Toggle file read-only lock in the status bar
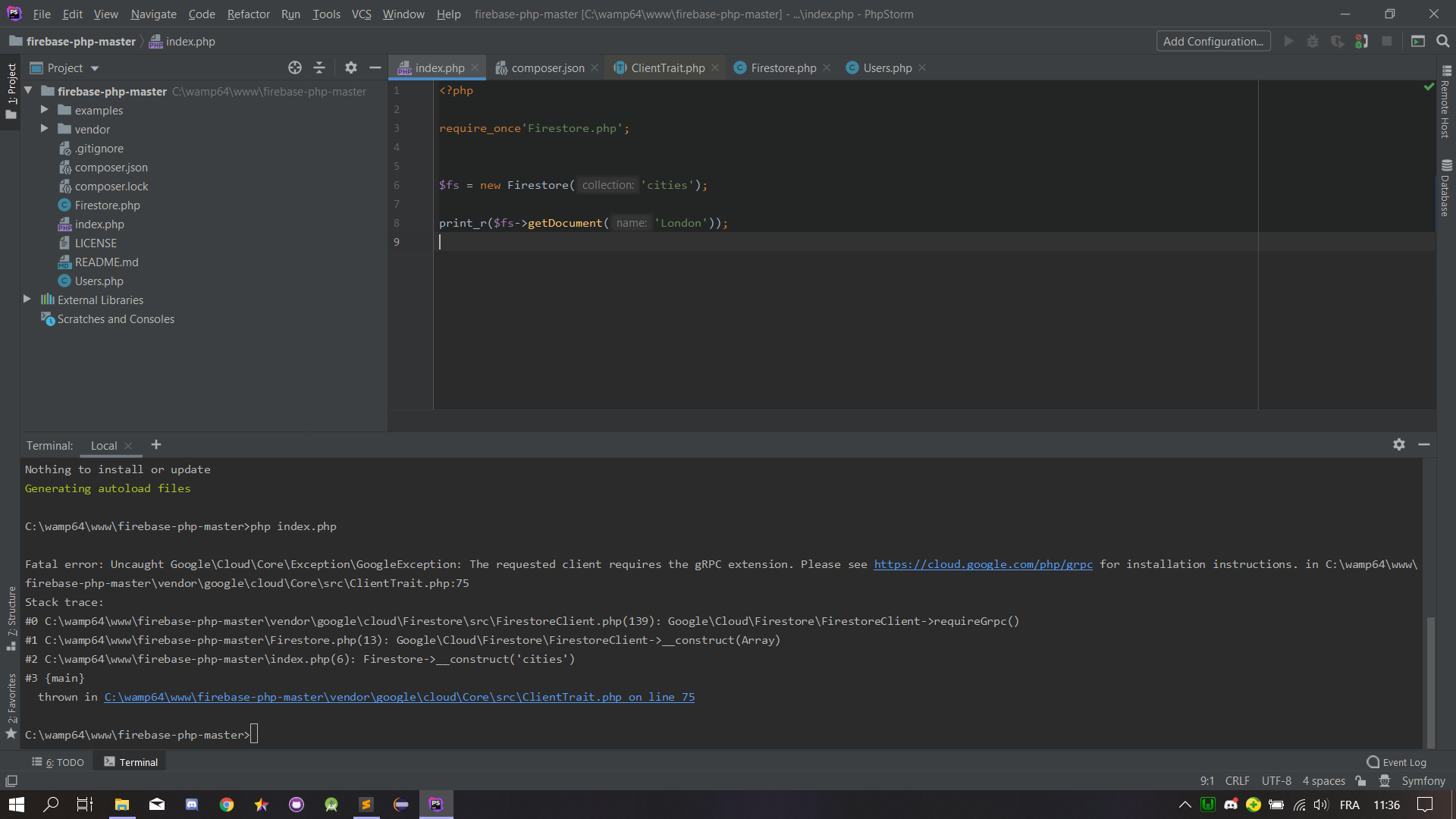 [1360, 780]
